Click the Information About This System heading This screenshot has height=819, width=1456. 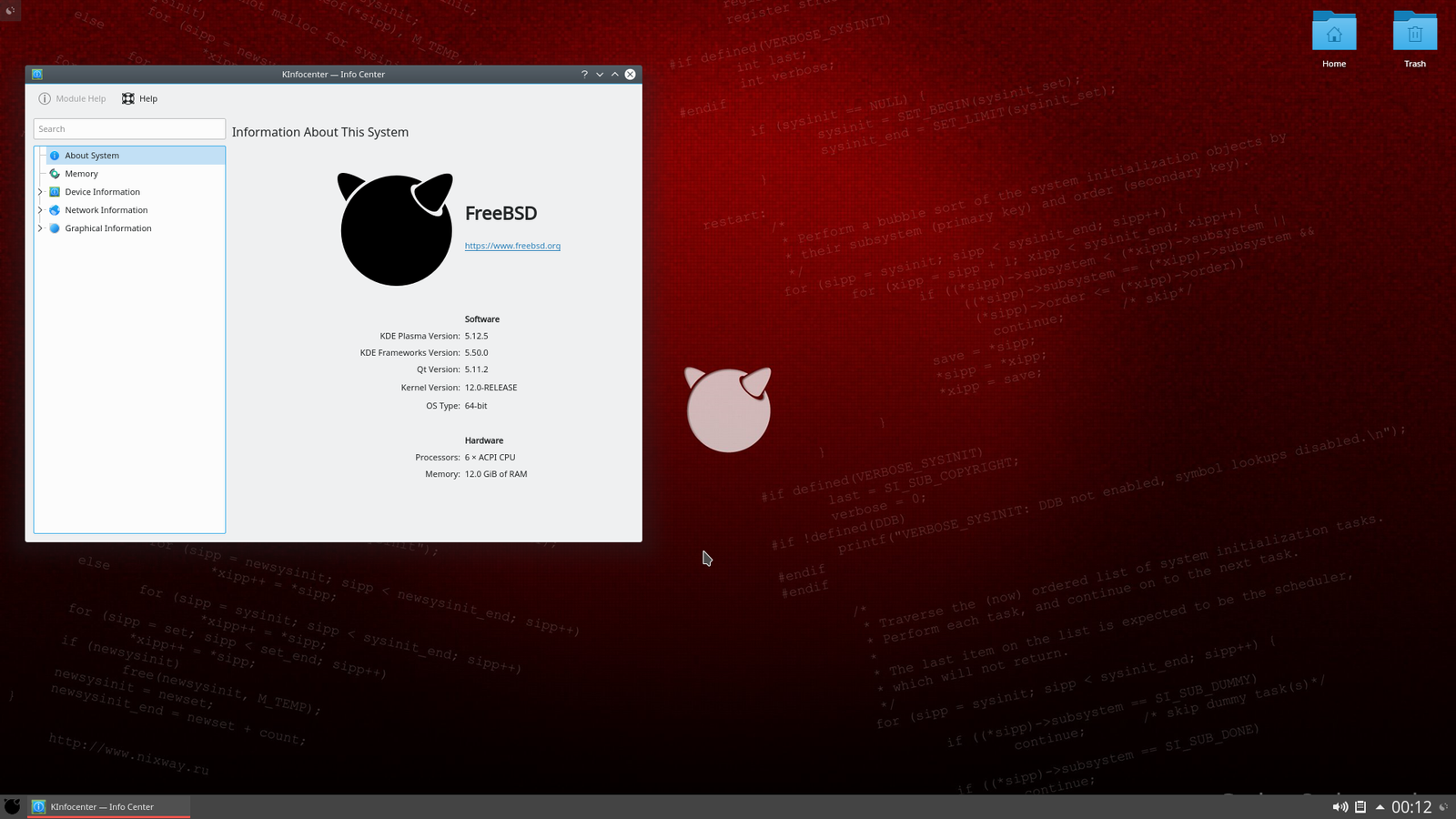coord(320,132)
